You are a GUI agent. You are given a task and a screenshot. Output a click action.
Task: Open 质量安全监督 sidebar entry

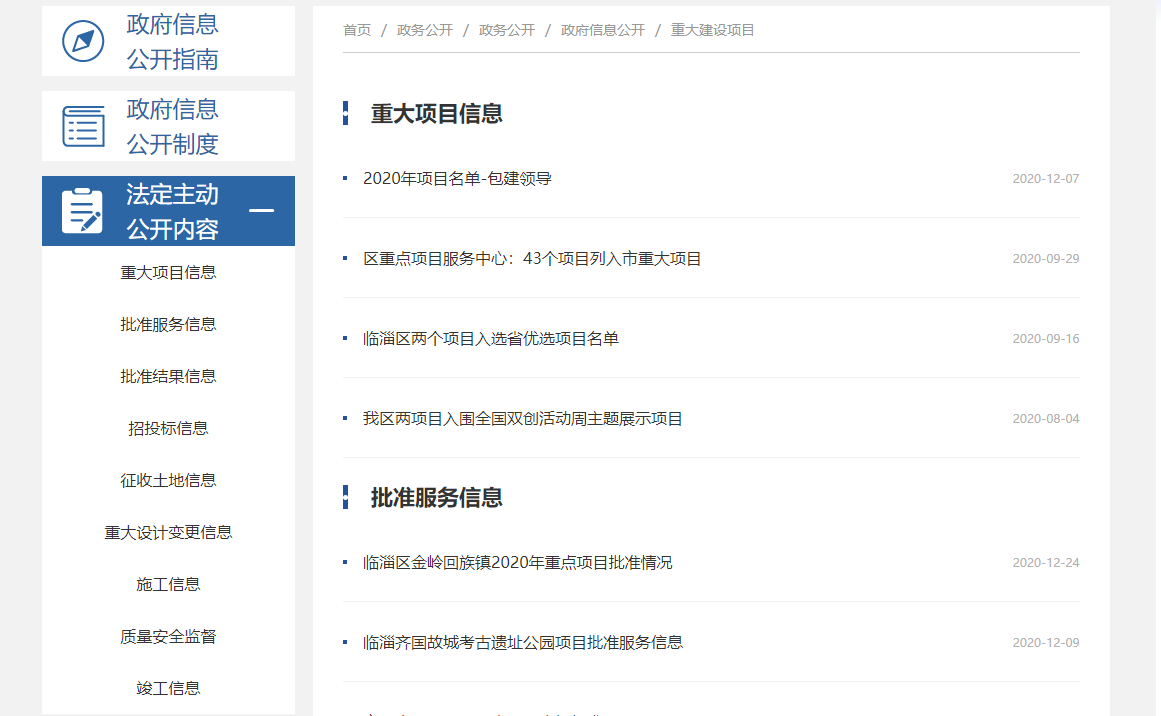click(168, 636)
